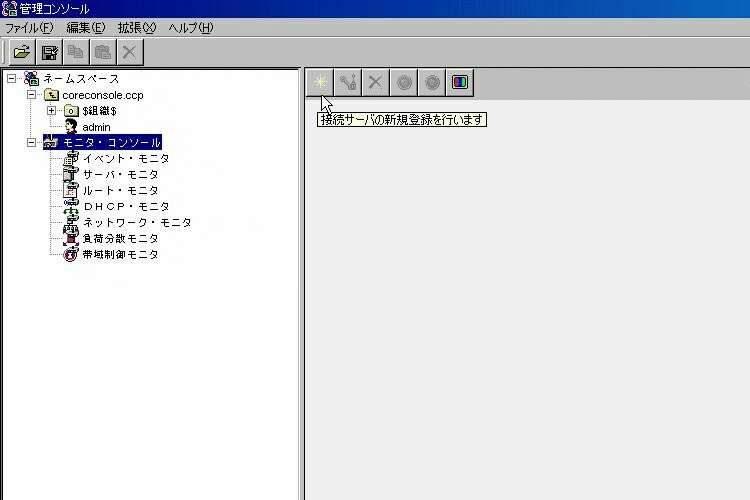750x500 pixels.
Task: Collapse the モニタ・コンソール node
Action: [32, 142]
